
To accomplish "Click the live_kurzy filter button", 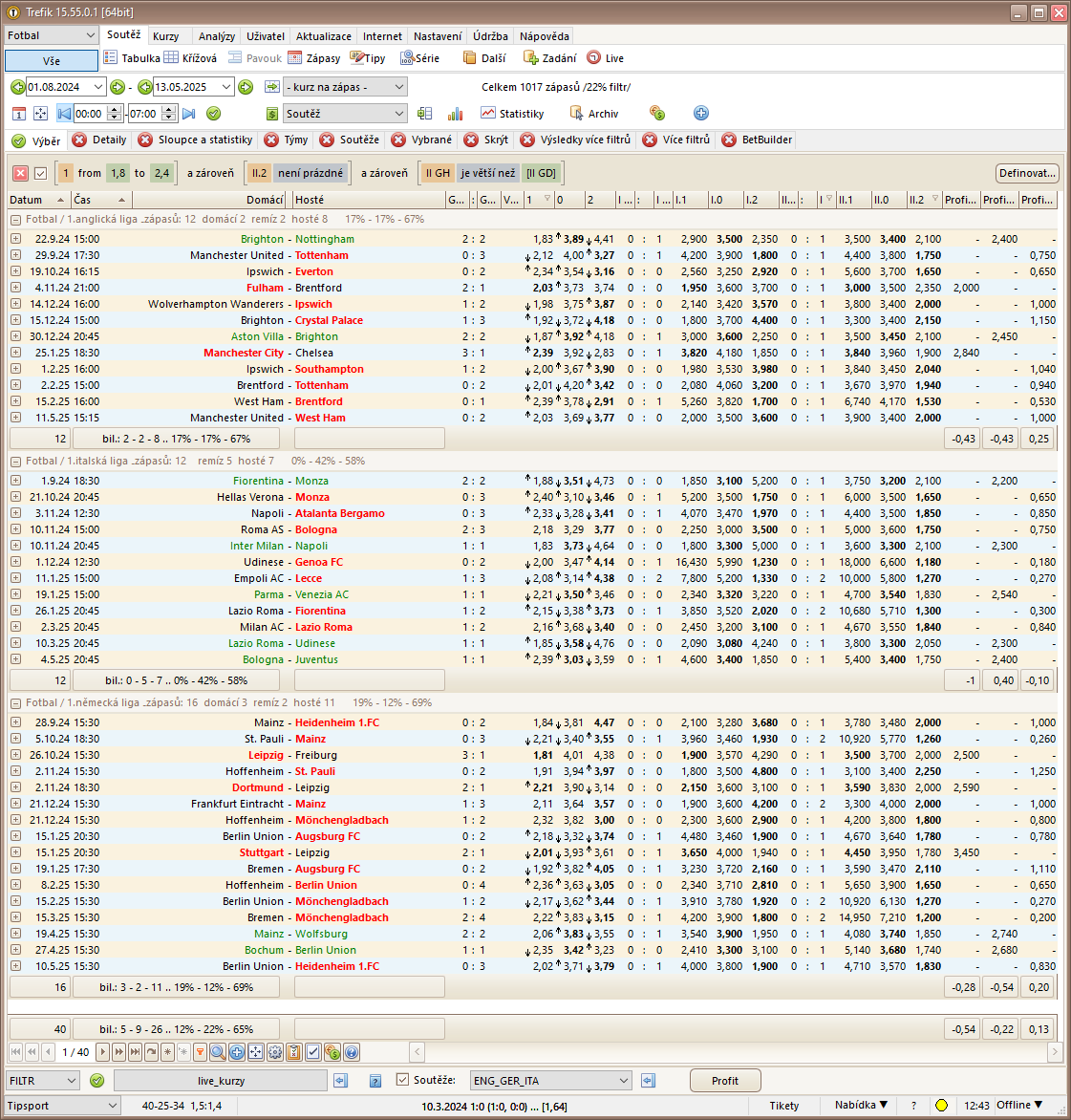I will click(221, 1081).
